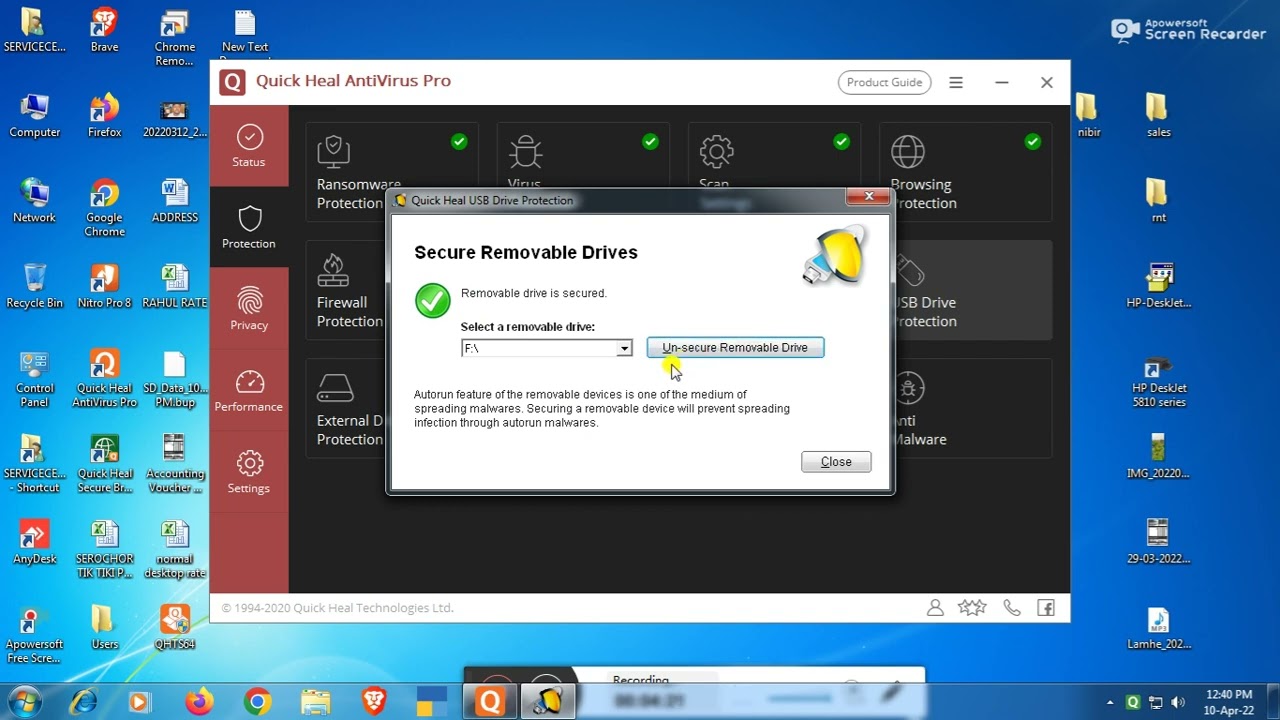The width and height of the screenshot is (1280, 720).
Task: Select Chrome Remote Desktop icon on desktop
Action: pos(174,38)
